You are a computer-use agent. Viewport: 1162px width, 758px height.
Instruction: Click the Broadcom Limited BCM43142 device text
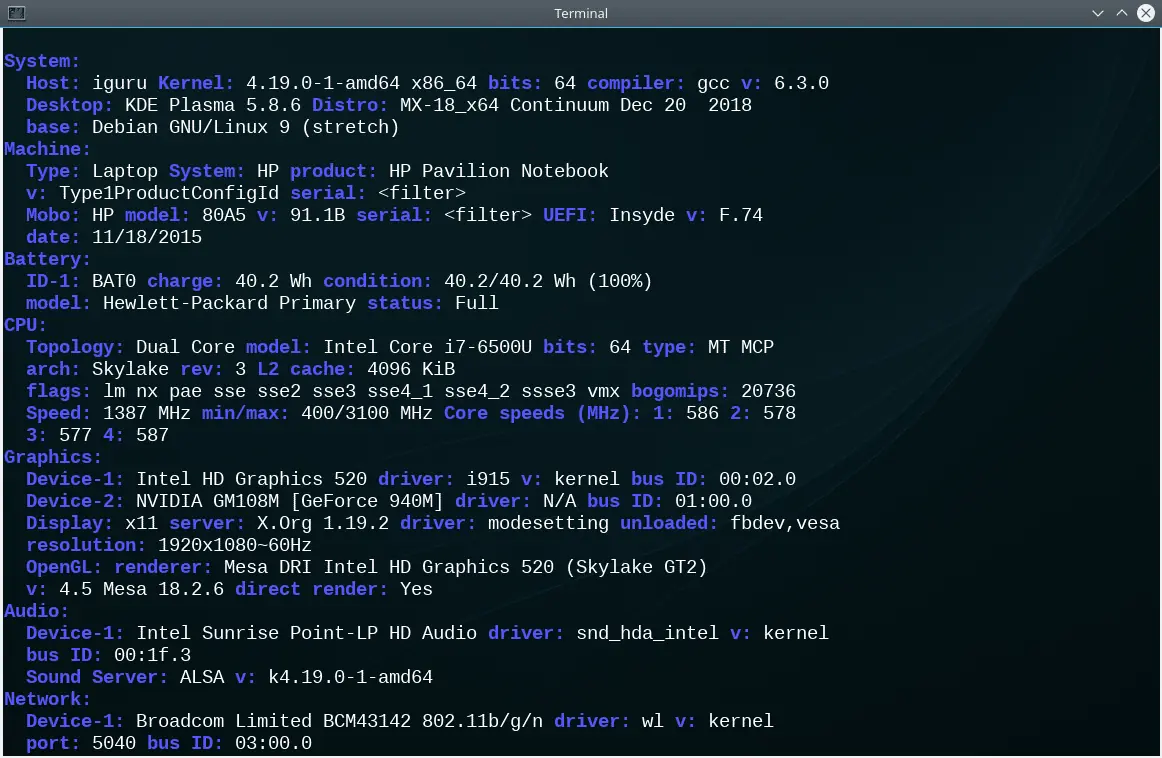tap(273, 722)
